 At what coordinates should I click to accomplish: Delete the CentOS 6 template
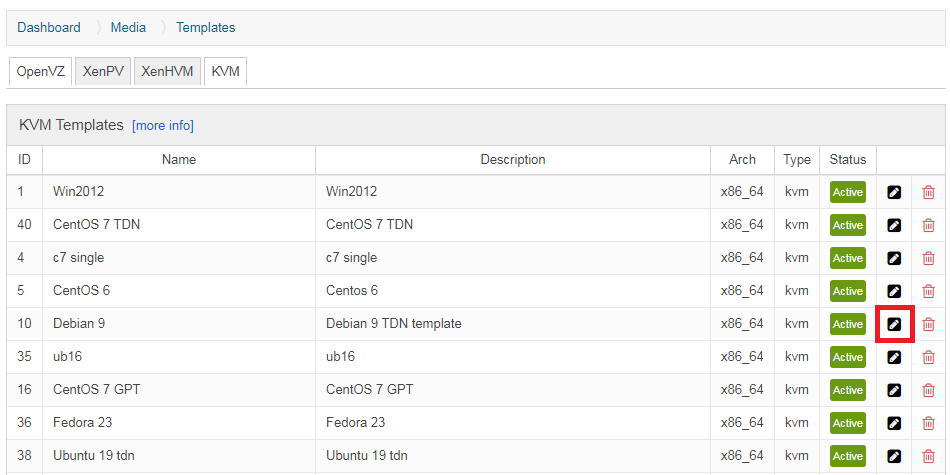pyautogui.click(x=928, y=291)
